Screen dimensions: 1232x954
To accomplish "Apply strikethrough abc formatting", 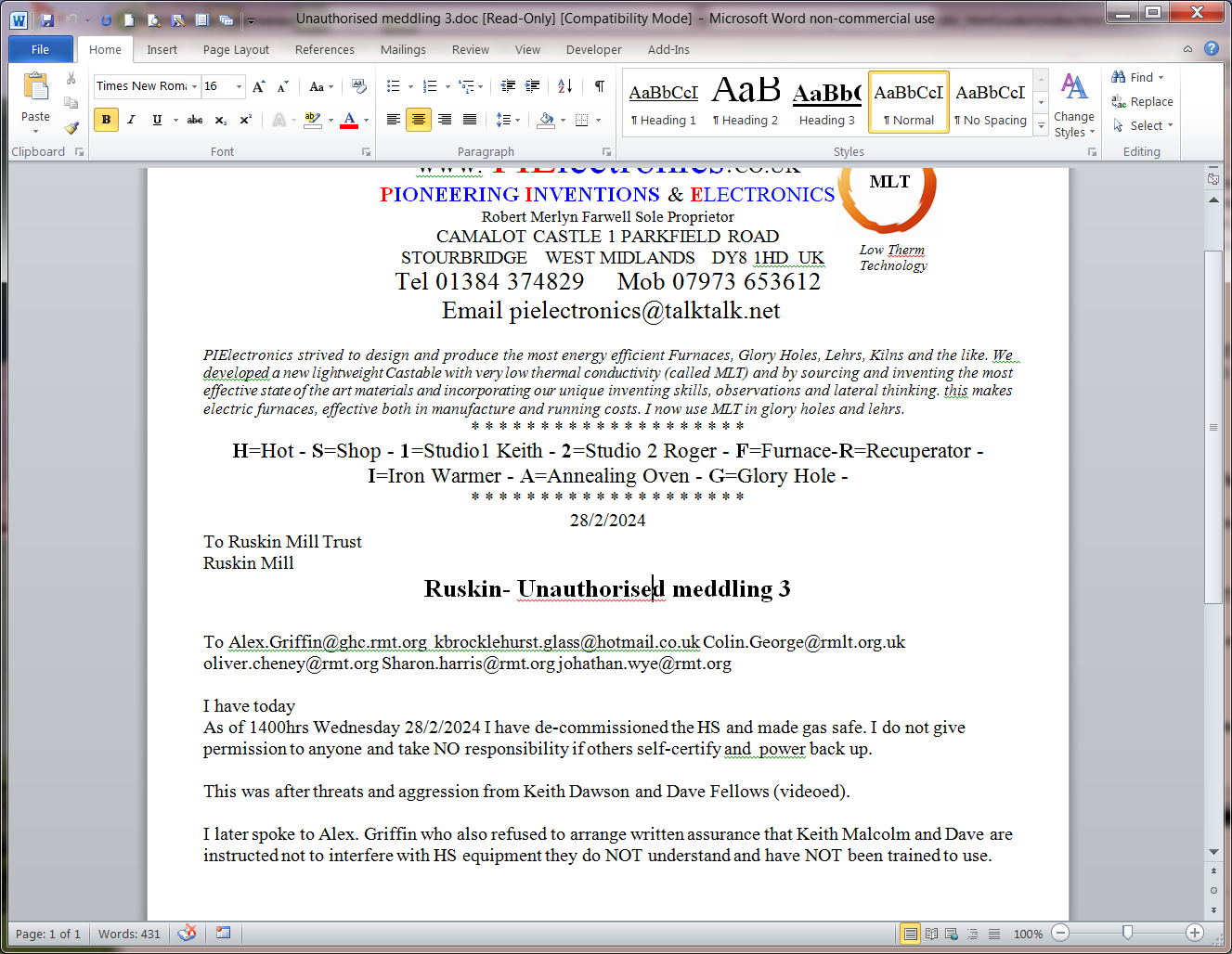I will click(195, 120).
